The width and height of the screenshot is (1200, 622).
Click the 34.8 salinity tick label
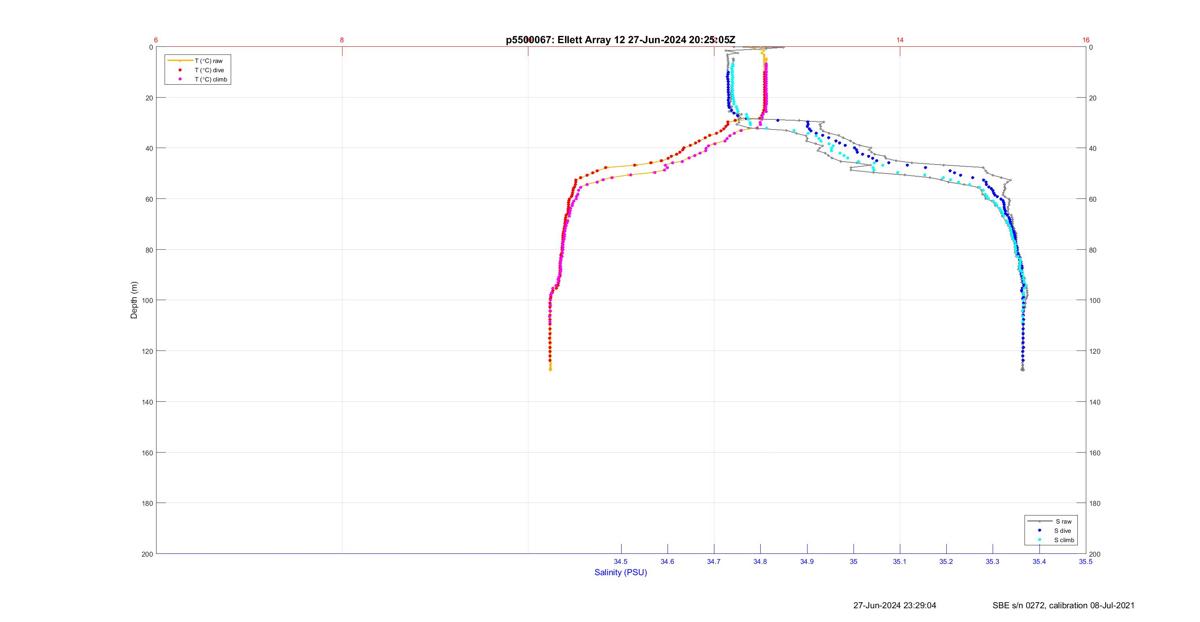[760, 562]
